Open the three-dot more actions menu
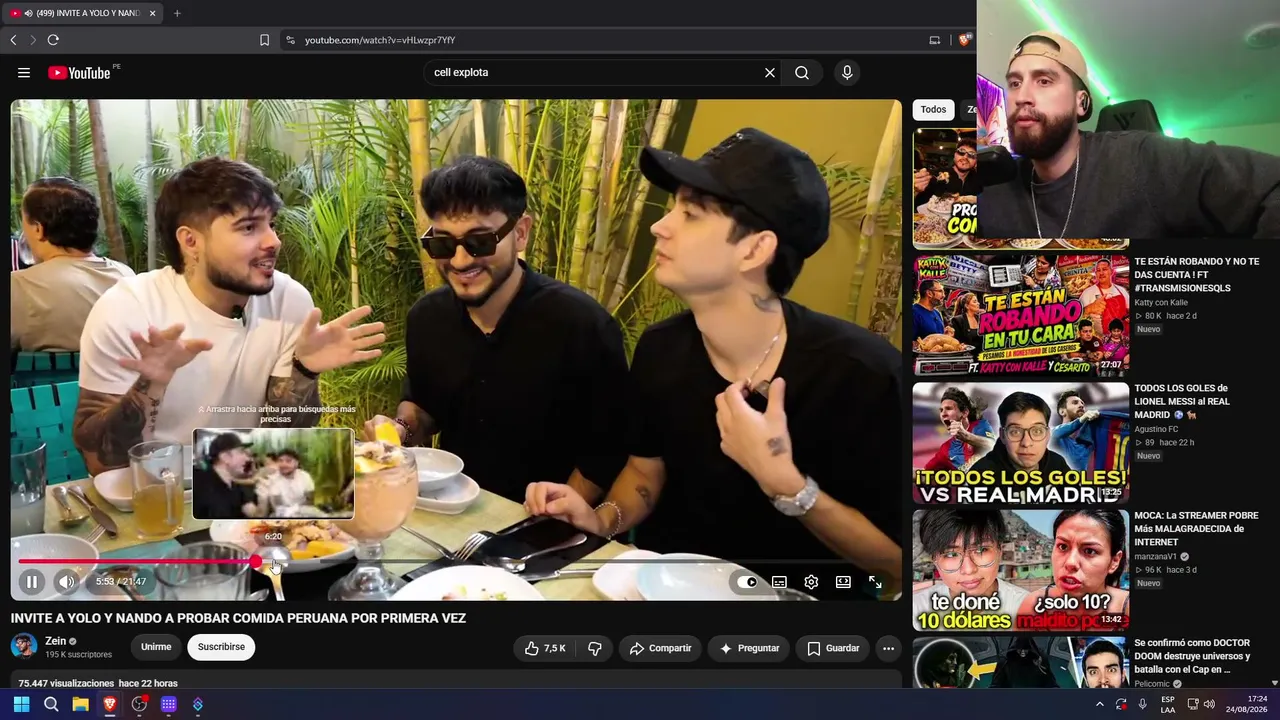The width and height of the screenshot is (1280, 720). pyautogui.click(x=888, y=648)
